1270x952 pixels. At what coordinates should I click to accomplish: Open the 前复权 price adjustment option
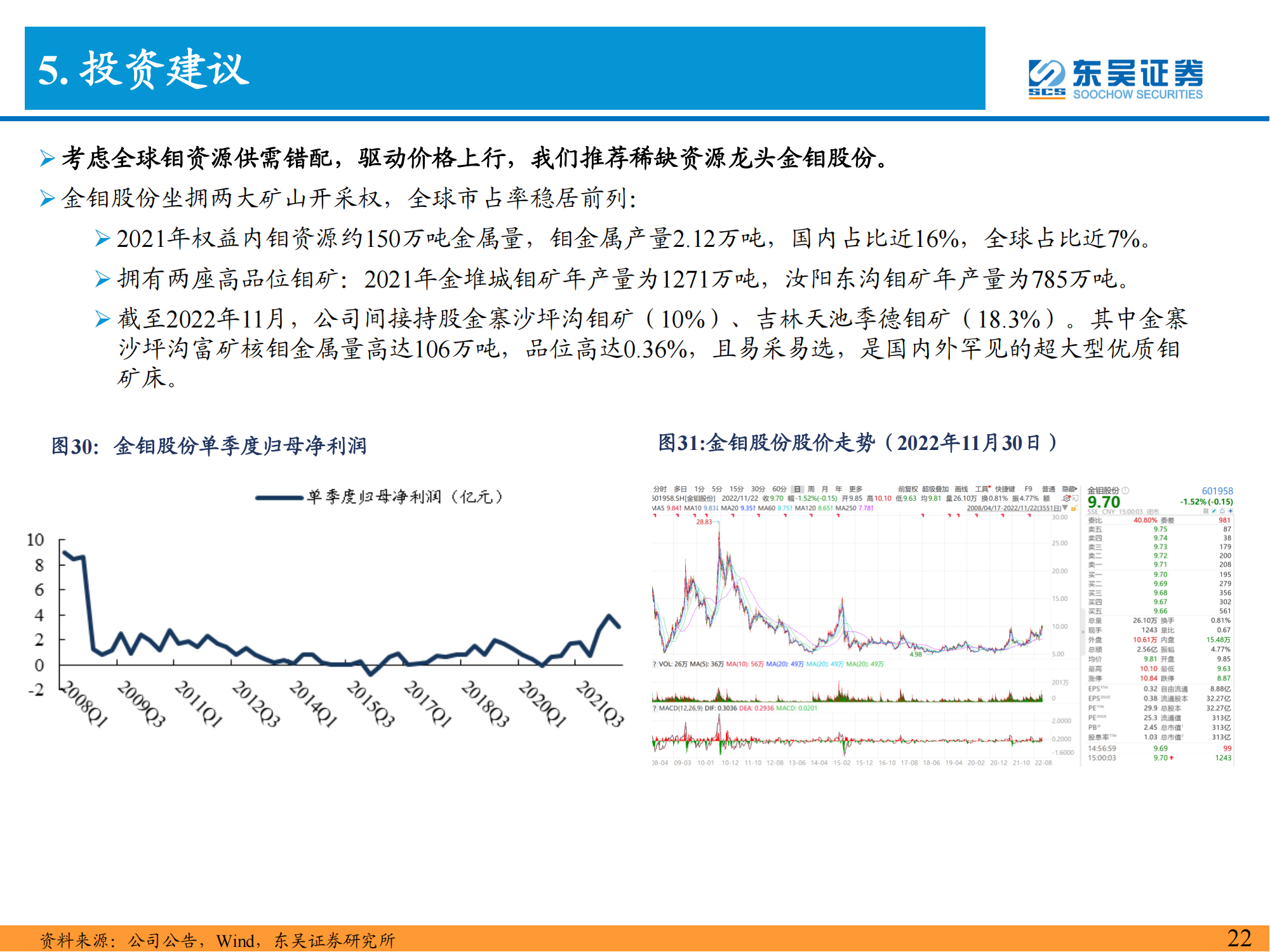tap(908, 489)
